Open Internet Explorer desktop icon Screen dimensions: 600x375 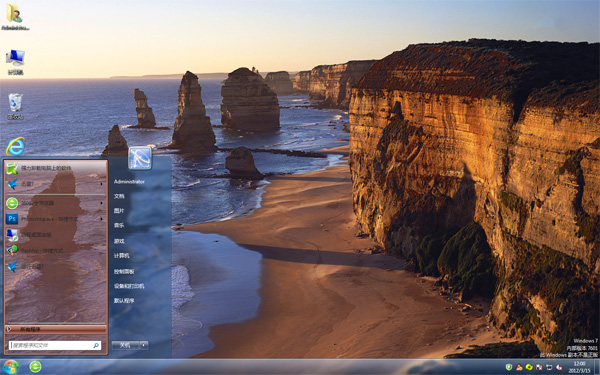pyautogui.click(x=15, y=146)
